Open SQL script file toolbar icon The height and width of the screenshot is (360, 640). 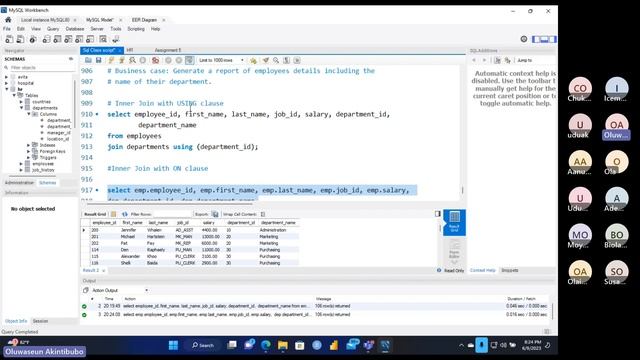[x=20, y=39]
